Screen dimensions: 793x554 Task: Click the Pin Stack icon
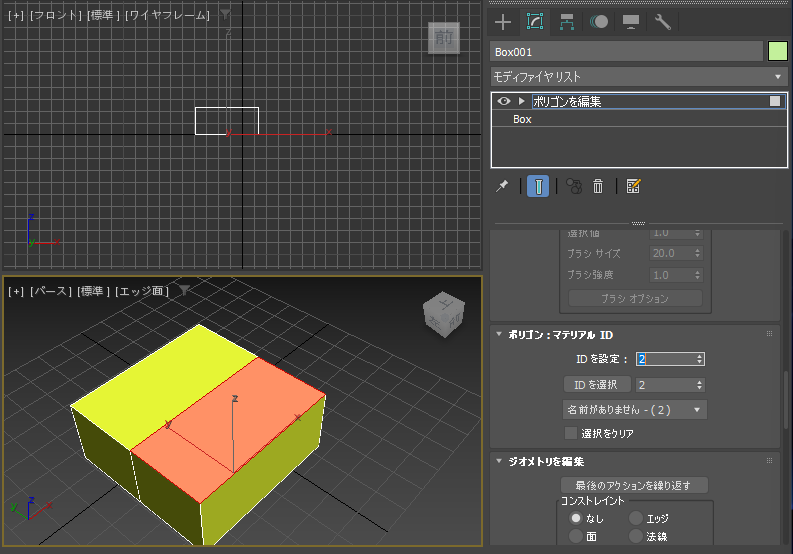click(x=502, y=187)
